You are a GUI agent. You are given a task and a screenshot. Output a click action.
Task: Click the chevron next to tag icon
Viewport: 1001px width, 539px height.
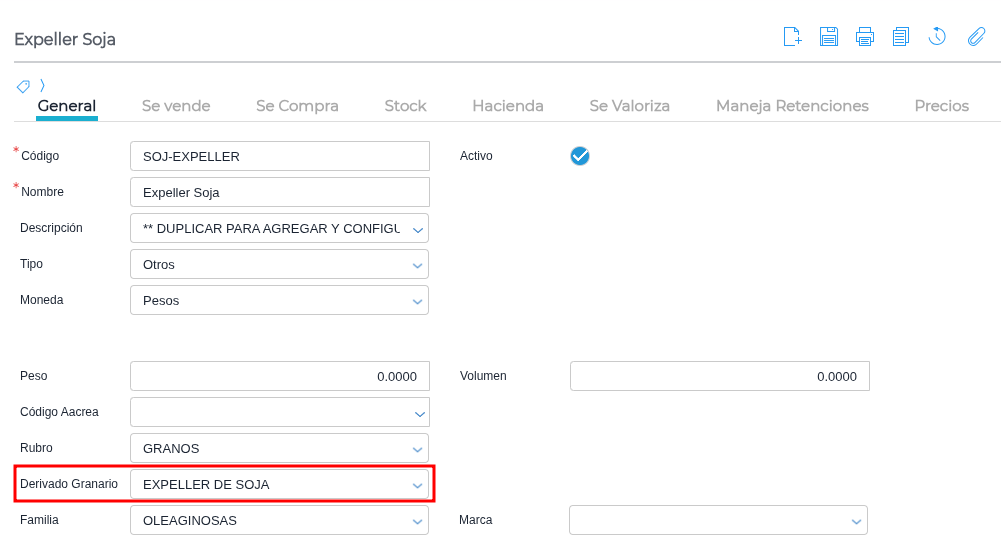pyautogui.click(x=42, y=86)
